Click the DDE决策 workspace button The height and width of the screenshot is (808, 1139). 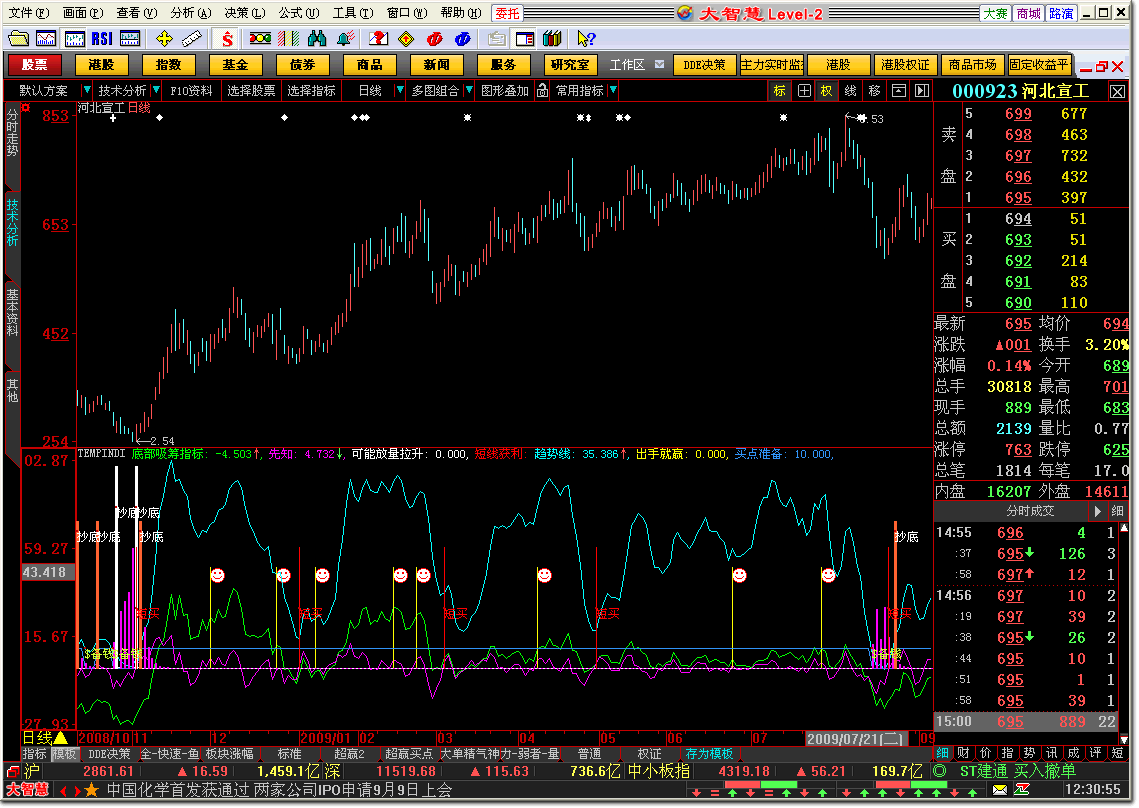[704, 65]
